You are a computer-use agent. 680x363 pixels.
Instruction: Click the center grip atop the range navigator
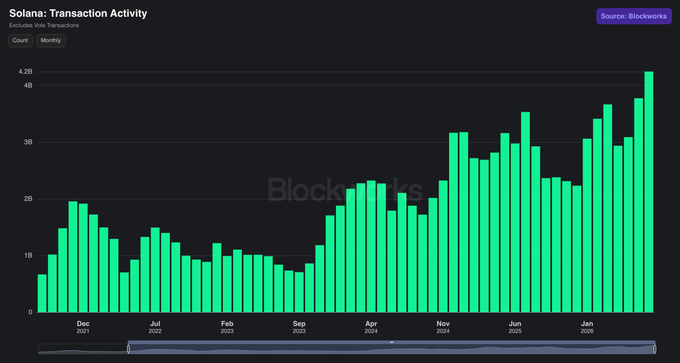(x=391, y=342)
